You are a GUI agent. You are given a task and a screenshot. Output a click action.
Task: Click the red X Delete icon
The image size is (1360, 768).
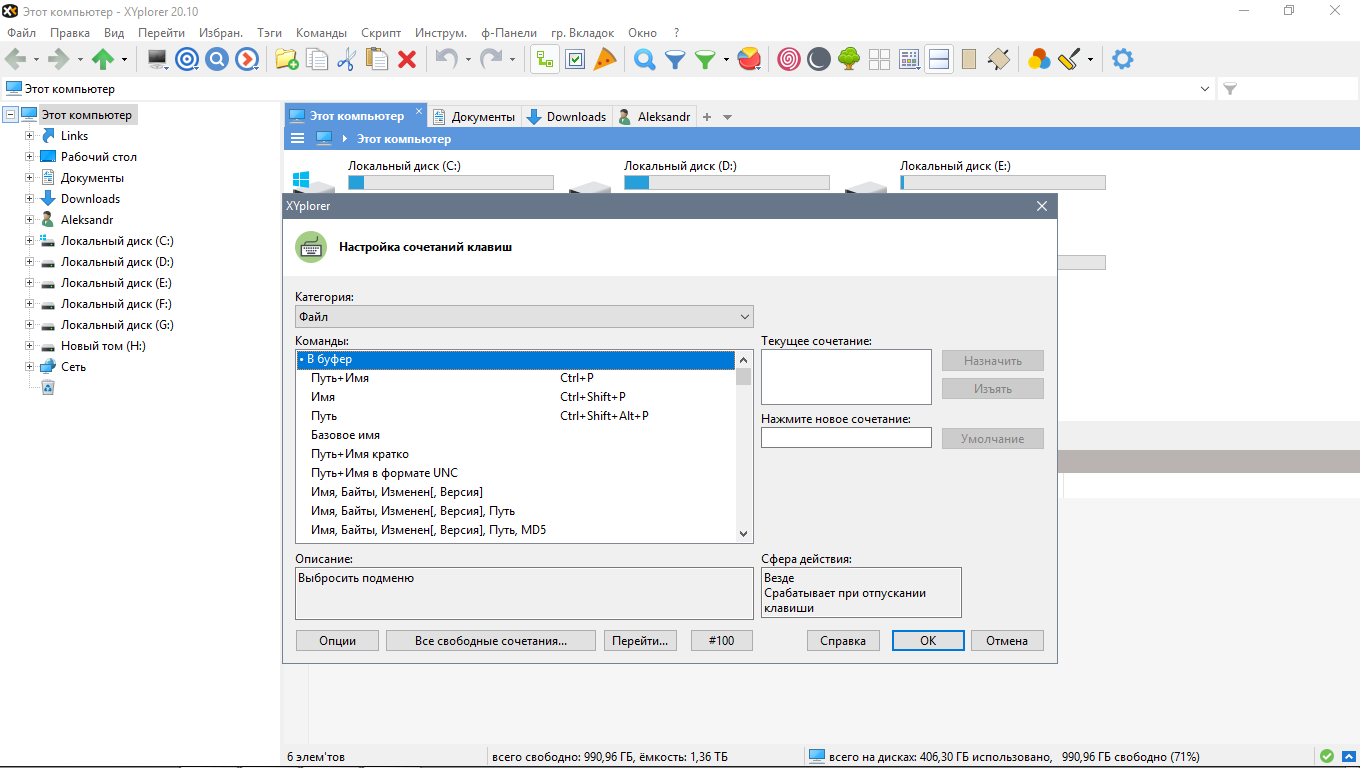coord(407,59)
